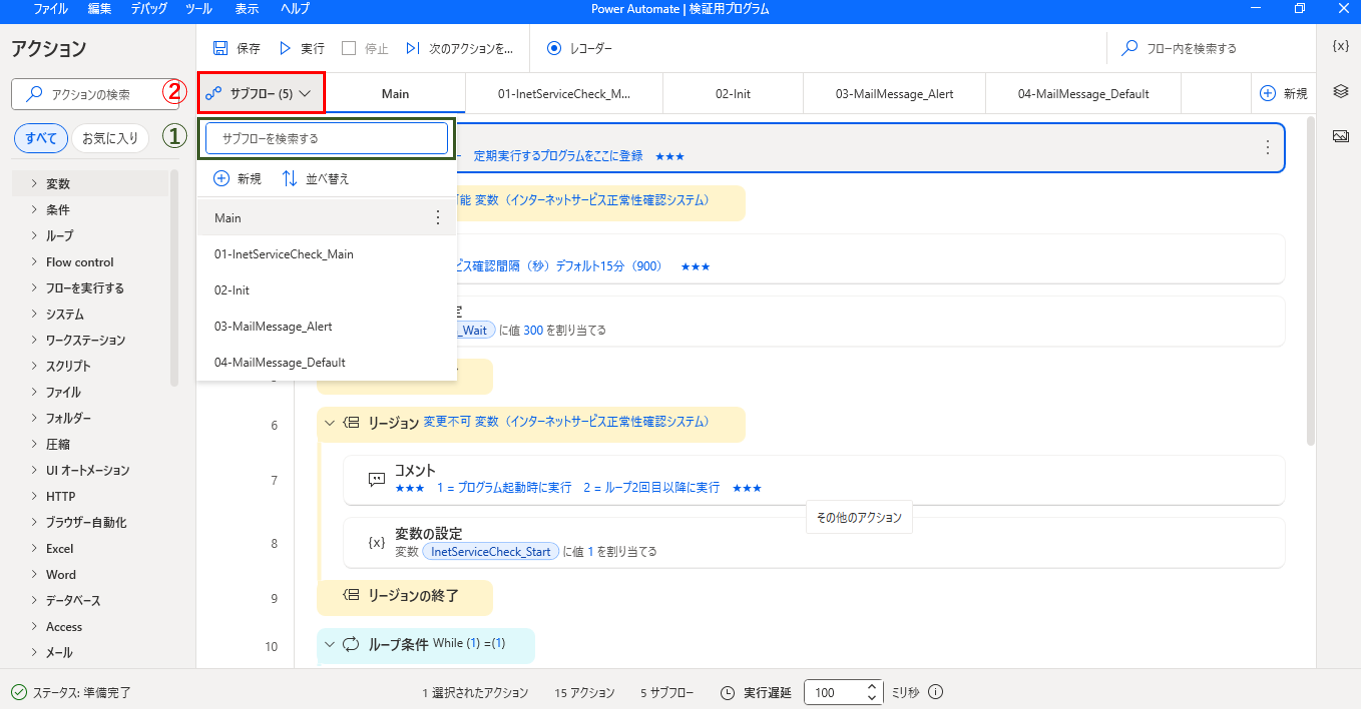Click the InetServiceCheck_Start variable chip
This screenshot has width=1361, height=709.
point(490,551)
